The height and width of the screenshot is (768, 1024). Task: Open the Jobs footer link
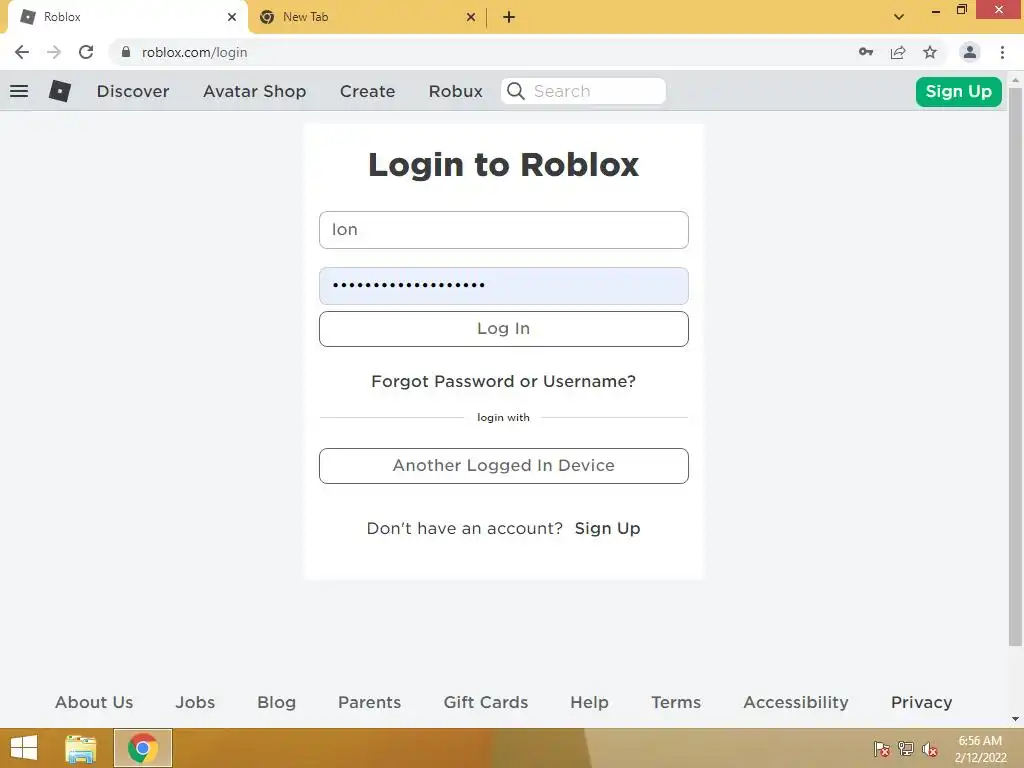tap(195, 702)
